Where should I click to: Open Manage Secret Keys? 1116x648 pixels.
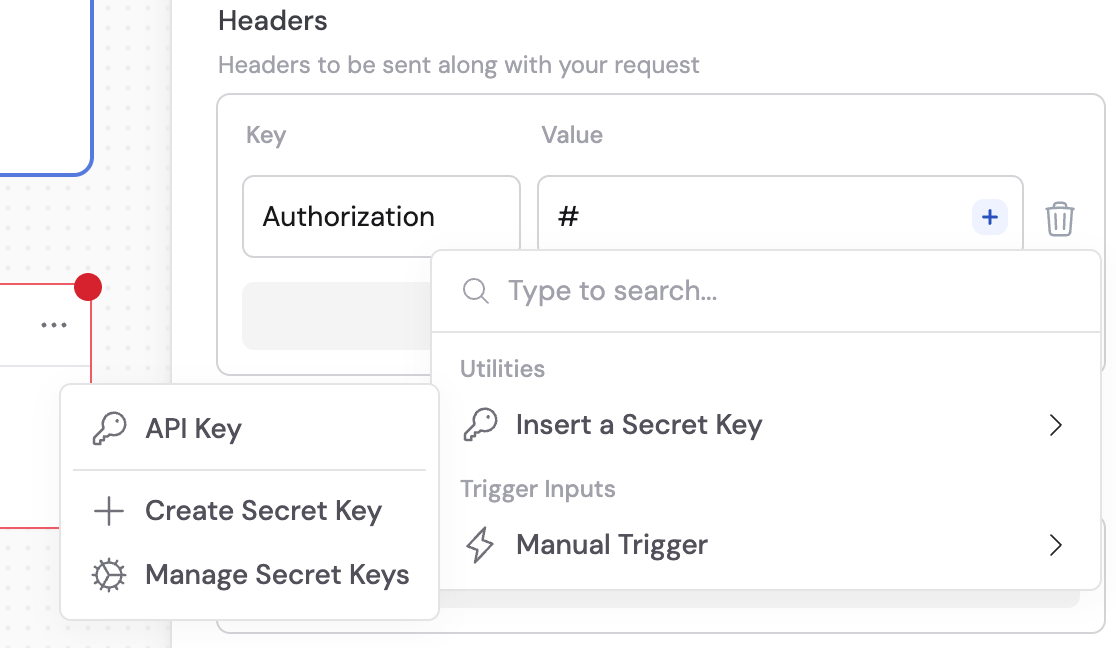(x=277, y=574)
